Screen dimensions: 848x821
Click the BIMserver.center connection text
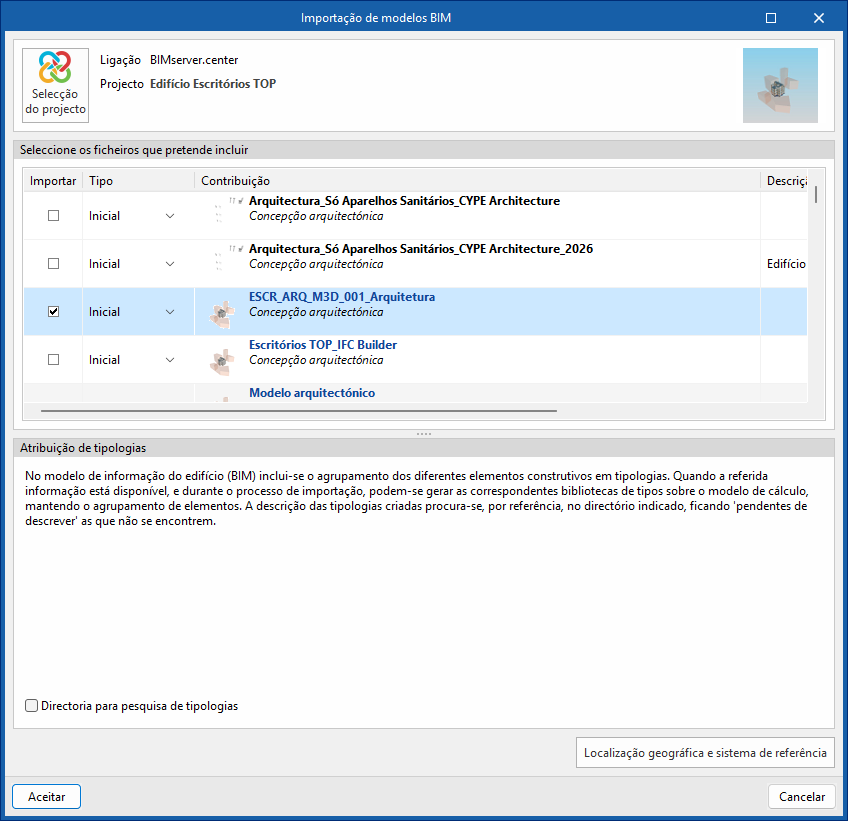194,60
